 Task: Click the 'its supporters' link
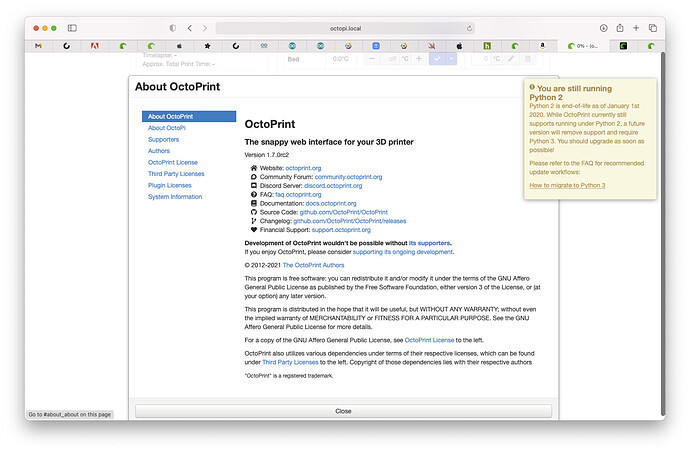pyautogui.click(x=429, y=243)
